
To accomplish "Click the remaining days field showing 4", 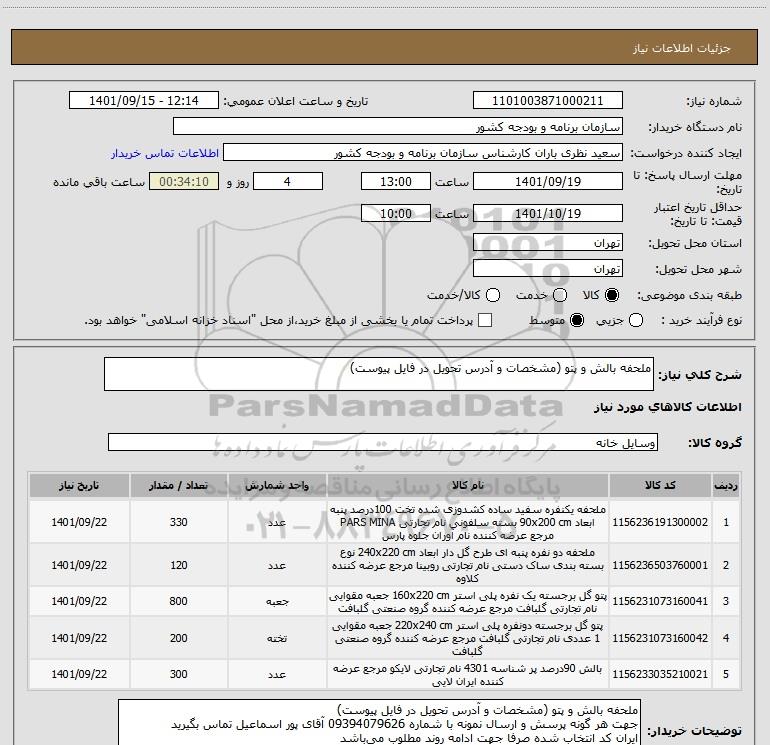I will [288, 181].
